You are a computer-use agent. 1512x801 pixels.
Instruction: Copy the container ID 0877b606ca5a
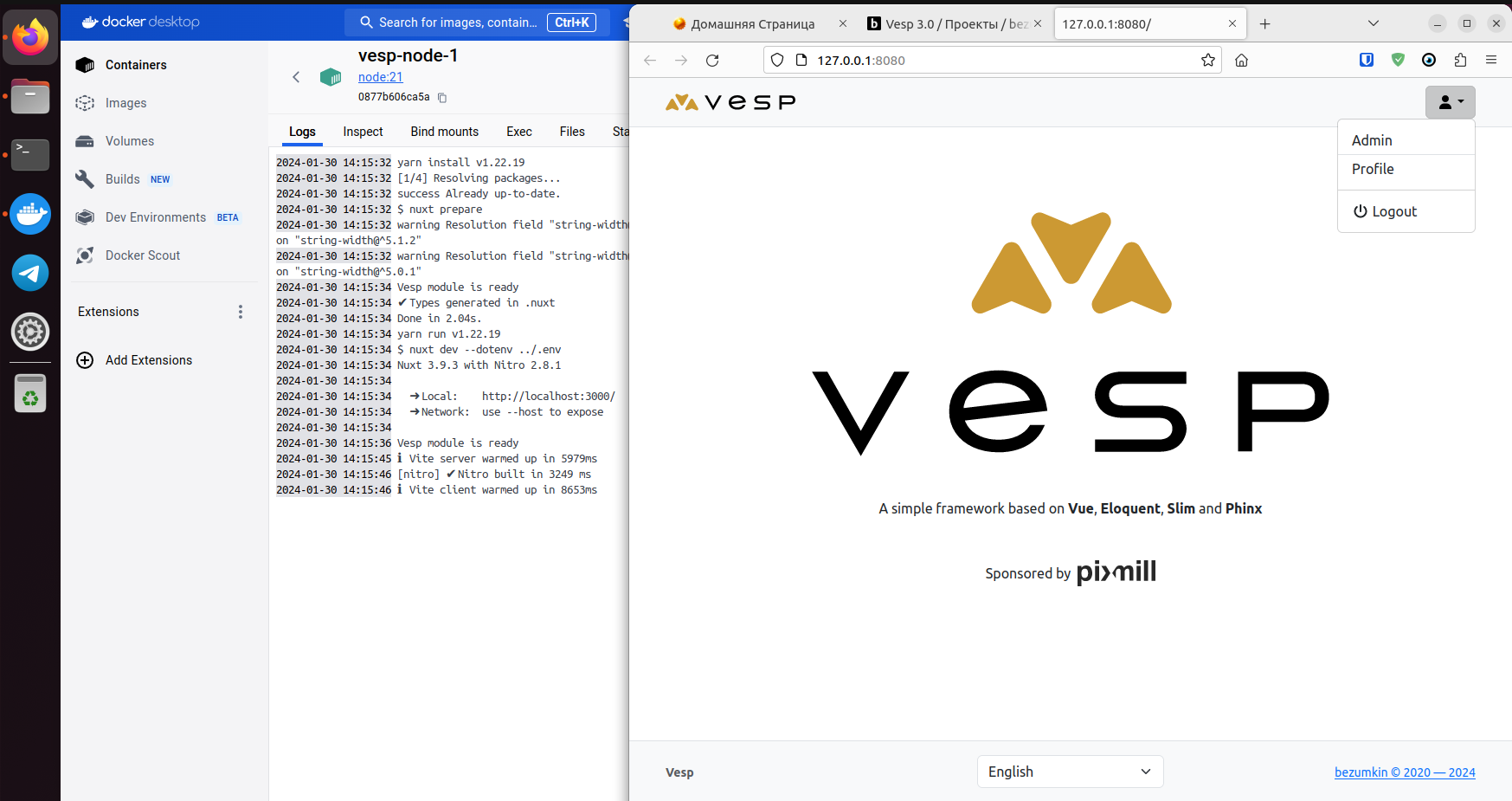[x=442, y=98]
